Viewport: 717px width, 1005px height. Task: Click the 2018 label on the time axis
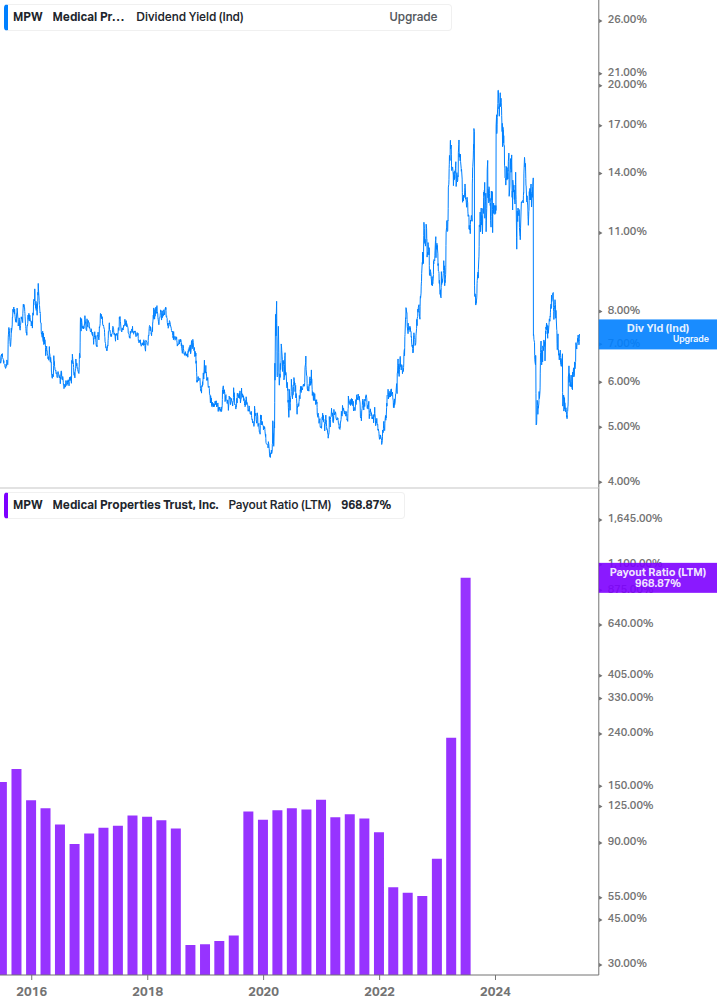click(147, 992)
